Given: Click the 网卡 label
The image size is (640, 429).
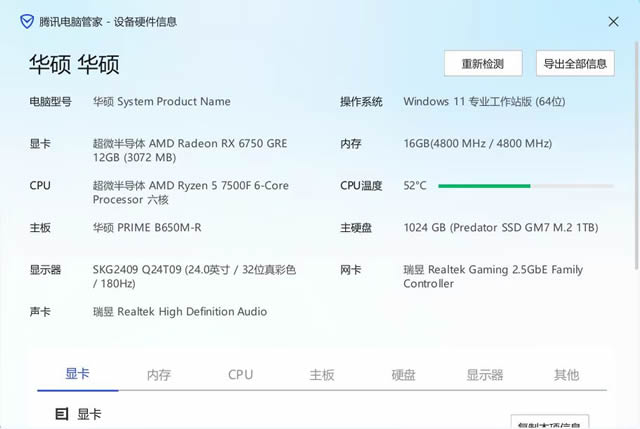Looking at the screenshot, I should click(x=351, y=270).
